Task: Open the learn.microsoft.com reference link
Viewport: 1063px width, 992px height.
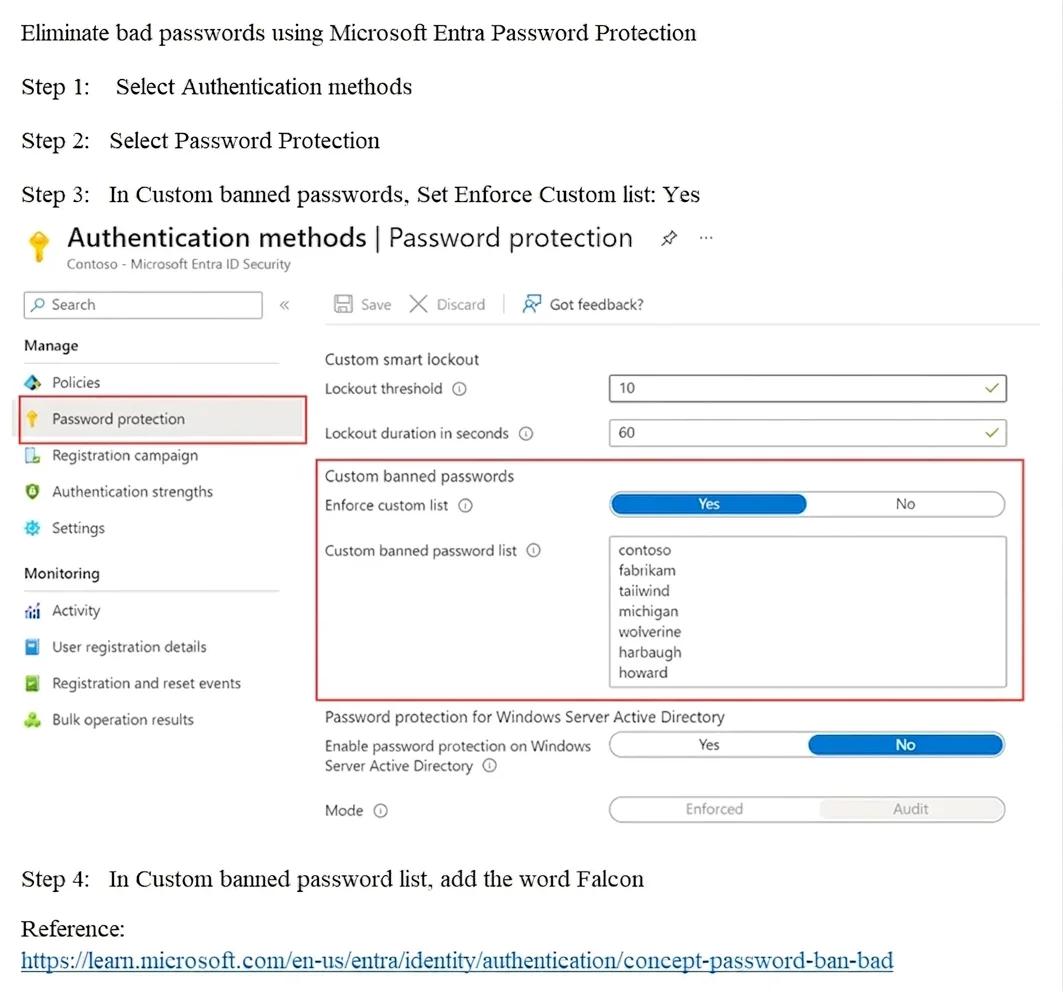Action: click(x=457, y=960)
